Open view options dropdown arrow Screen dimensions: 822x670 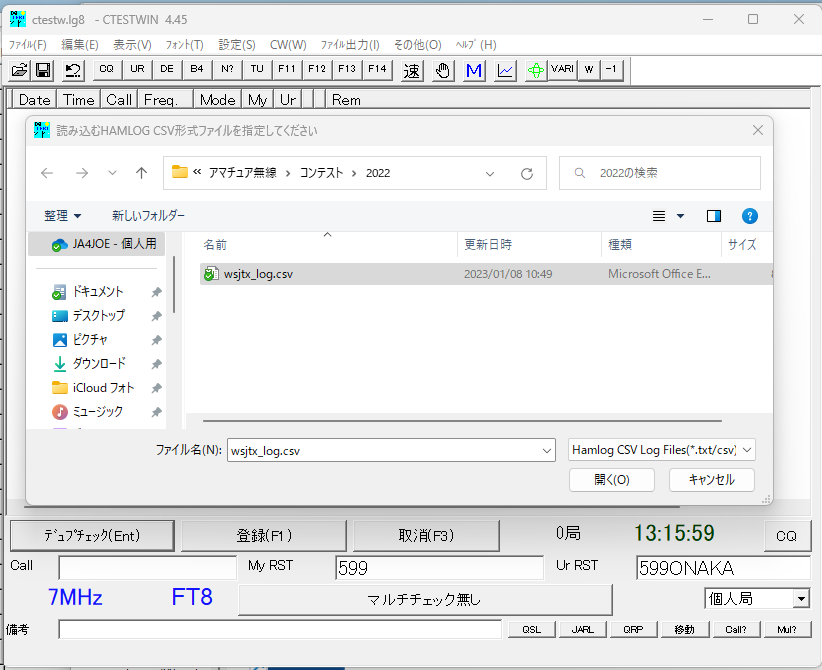[680, 216]
